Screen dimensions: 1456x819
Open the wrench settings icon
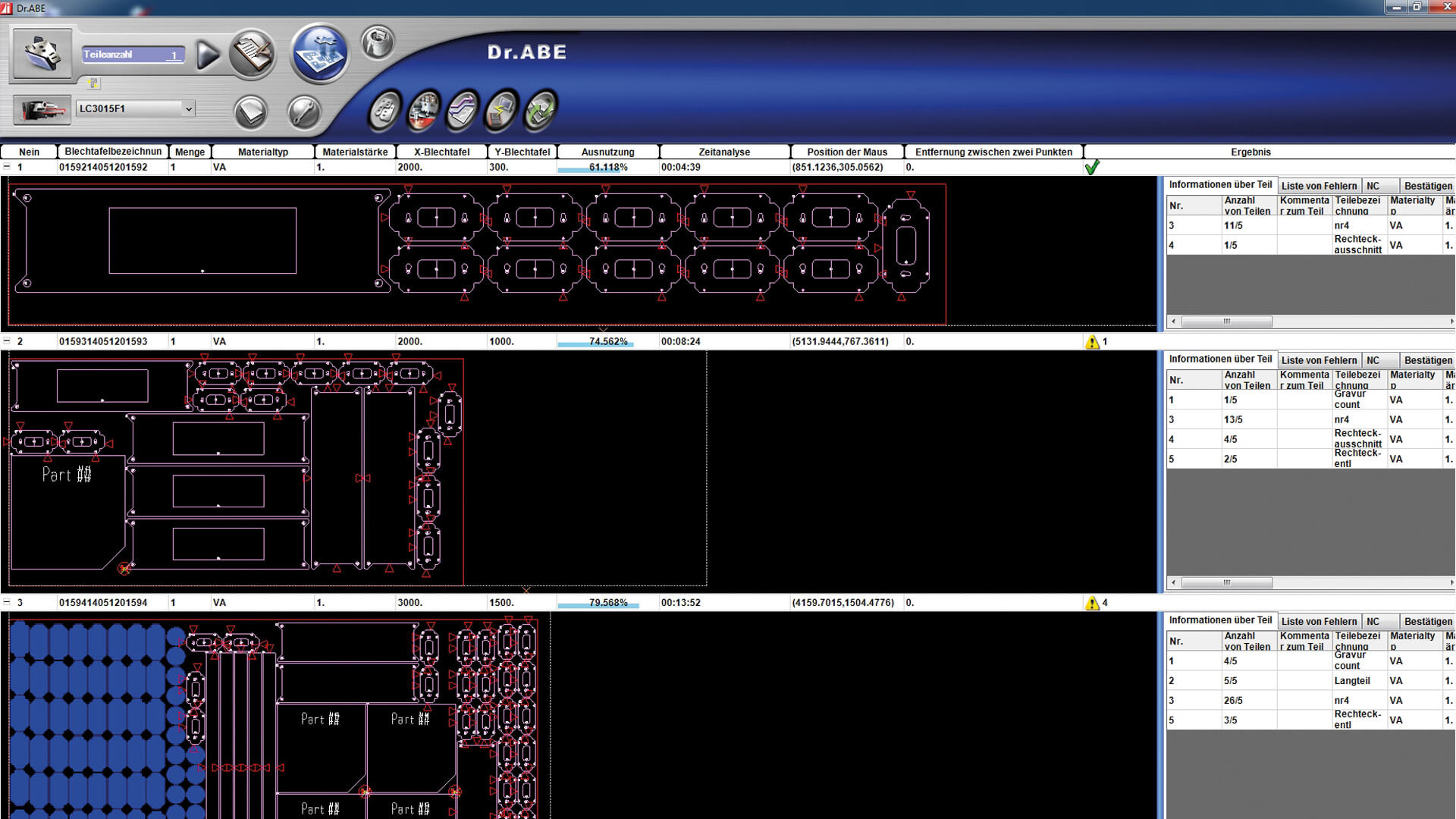click(x=304, y=113)
